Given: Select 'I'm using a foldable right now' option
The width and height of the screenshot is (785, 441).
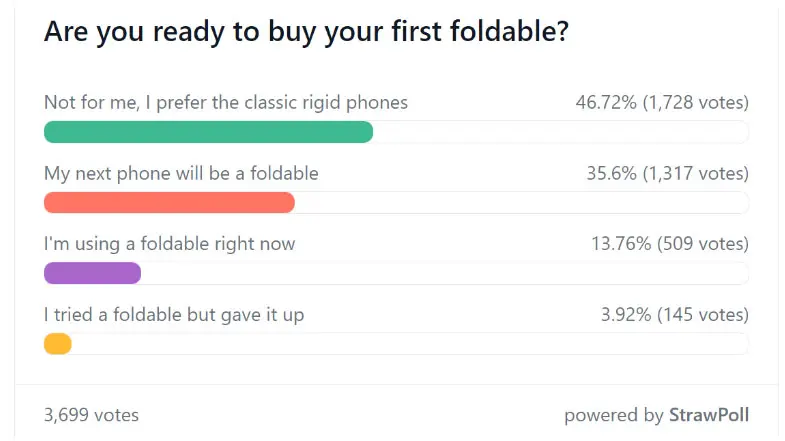Looking at the screenshot, I should pos(170,244).
